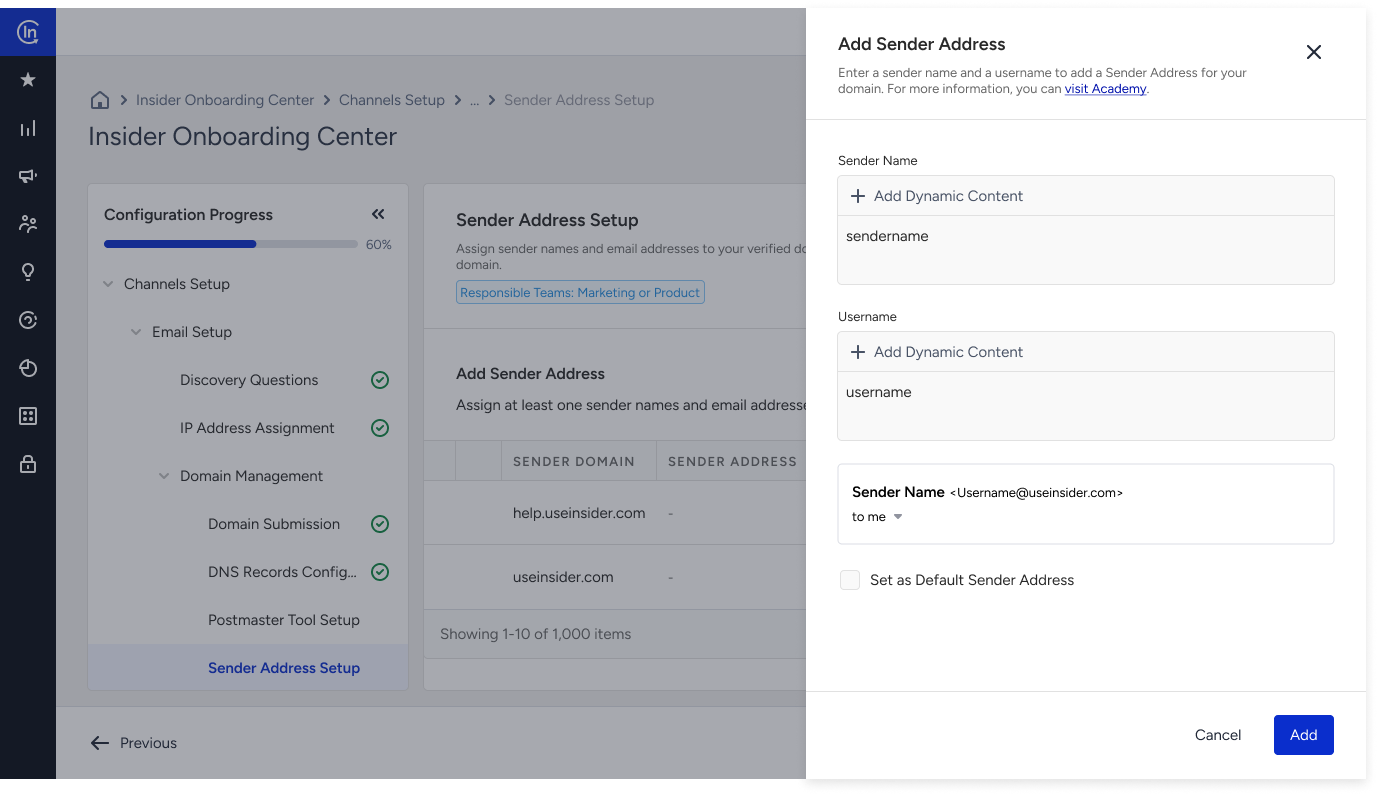Viewport: 1378px width, 795px height.
Task: Click the Cancel button
Action: (x=1218, y=735)
